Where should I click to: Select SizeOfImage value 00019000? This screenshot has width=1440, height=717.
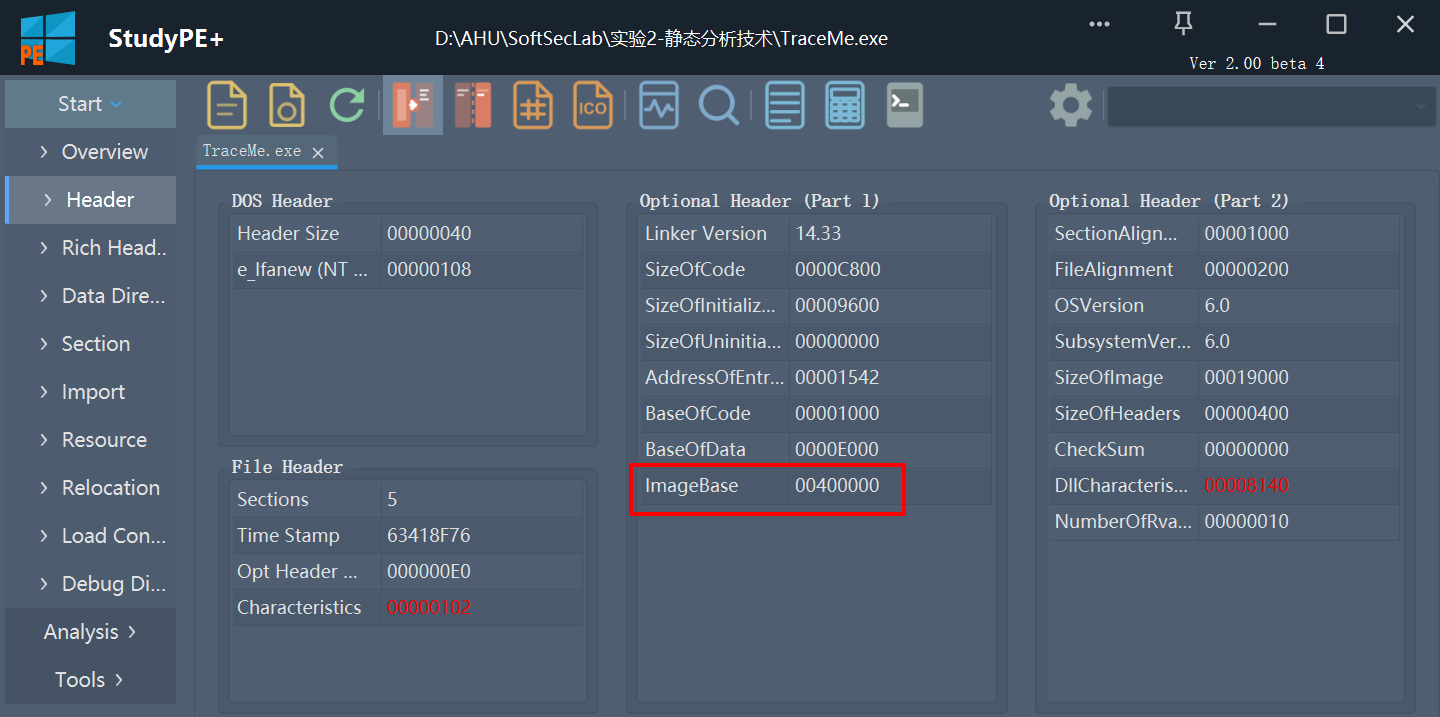[1247, 377]
